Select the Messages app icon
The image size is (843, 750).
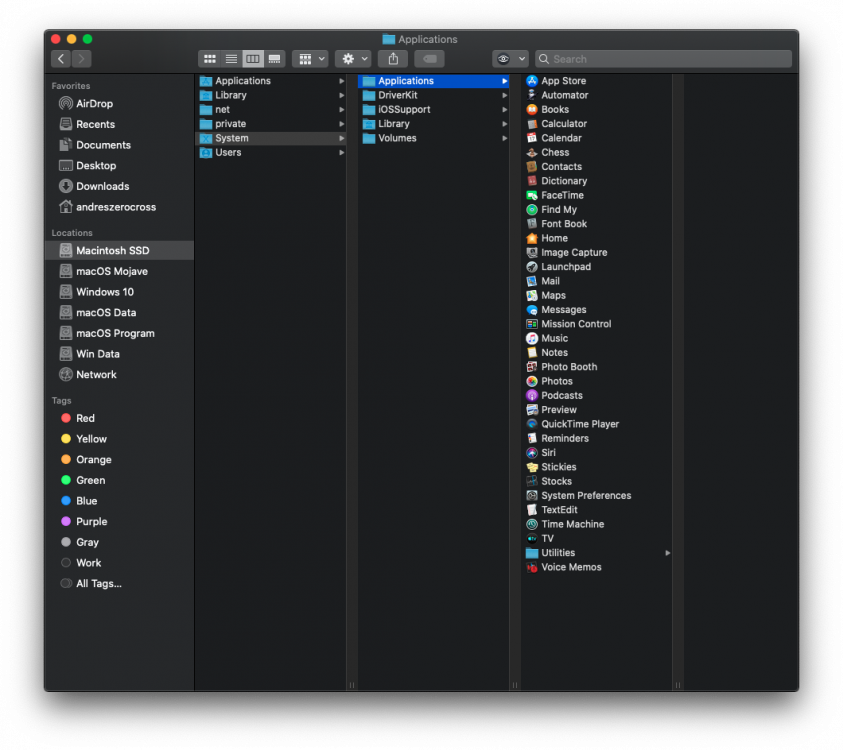(532, 310)
